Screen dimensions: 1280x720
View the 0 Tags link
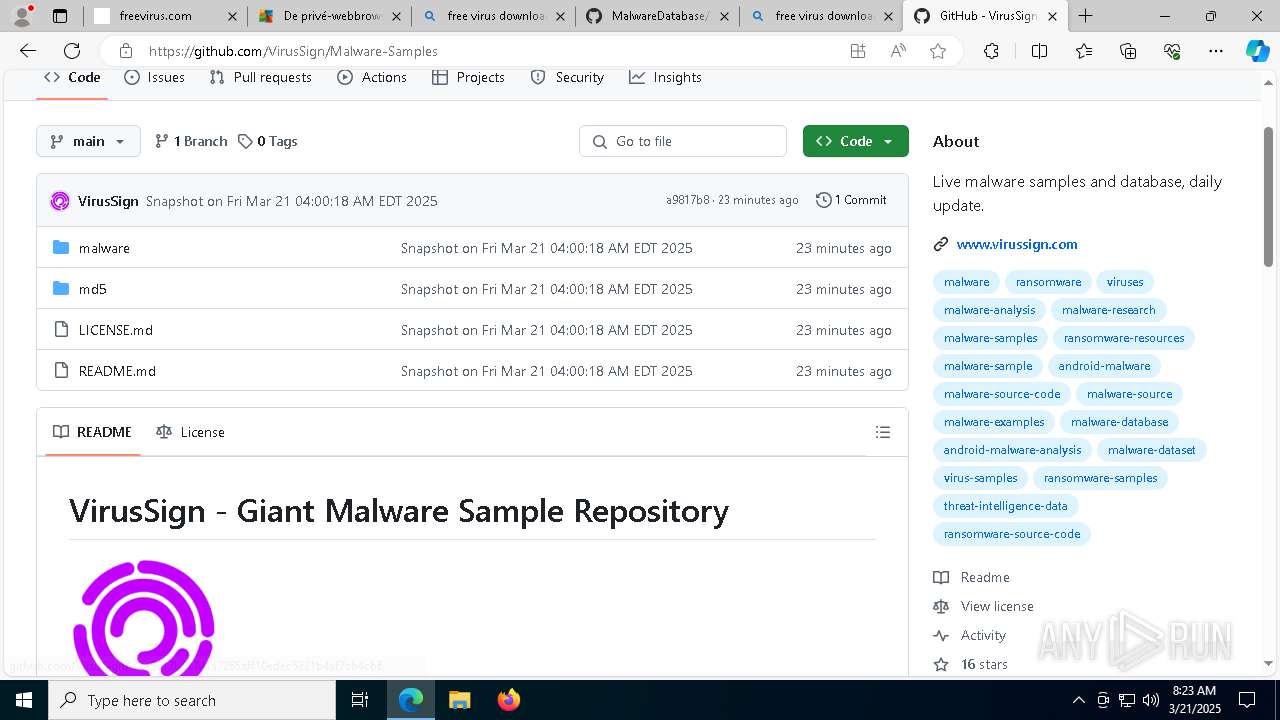click(x=267, y=141)
